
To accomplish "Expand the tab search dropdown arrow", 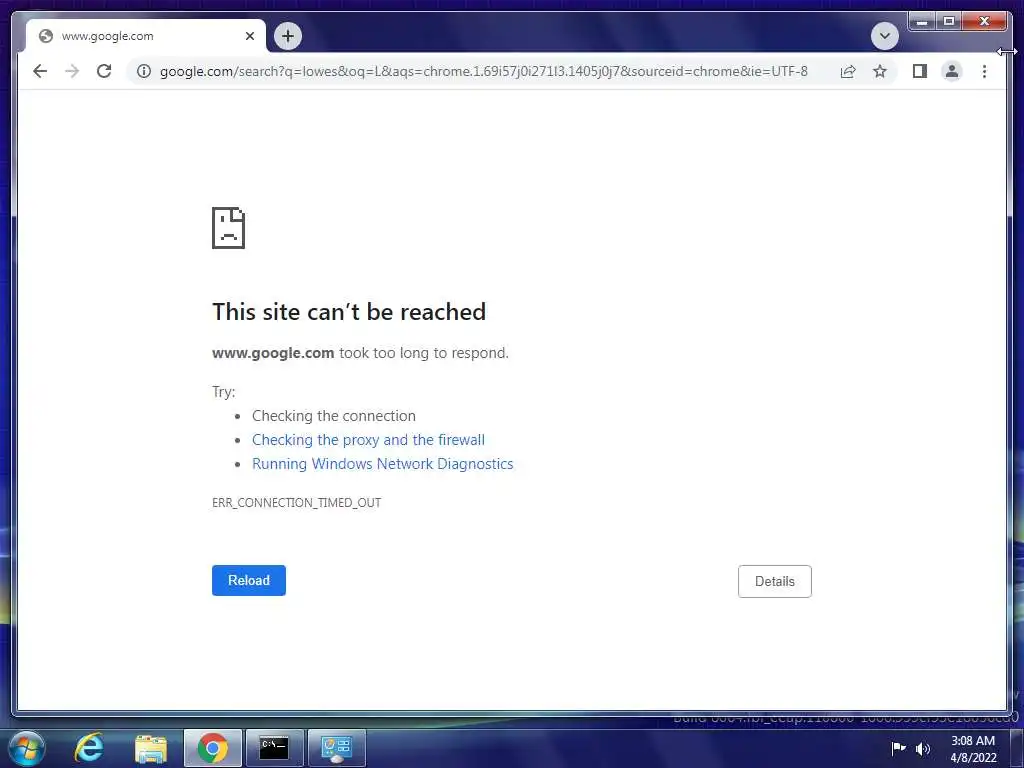I will [x=884, y=36].
